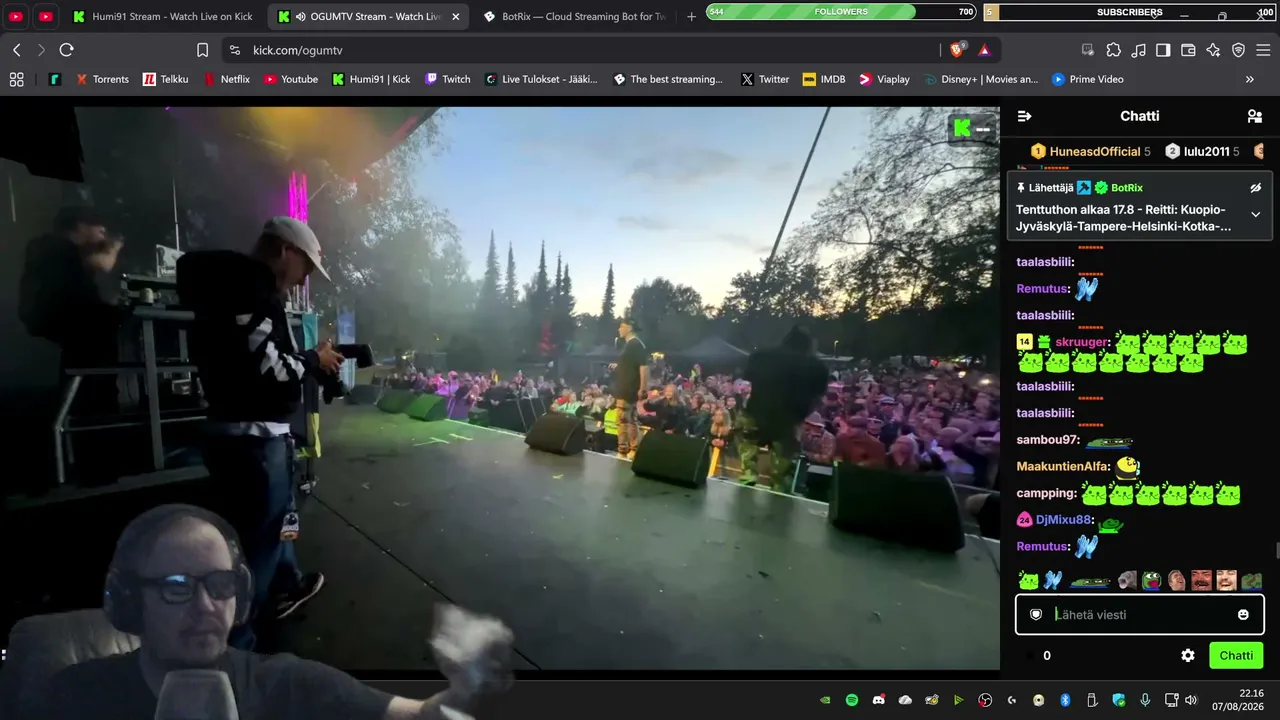The image size is (1280, 720).
Task: Open the Telkku bookmark
Action: click(165, 79)
